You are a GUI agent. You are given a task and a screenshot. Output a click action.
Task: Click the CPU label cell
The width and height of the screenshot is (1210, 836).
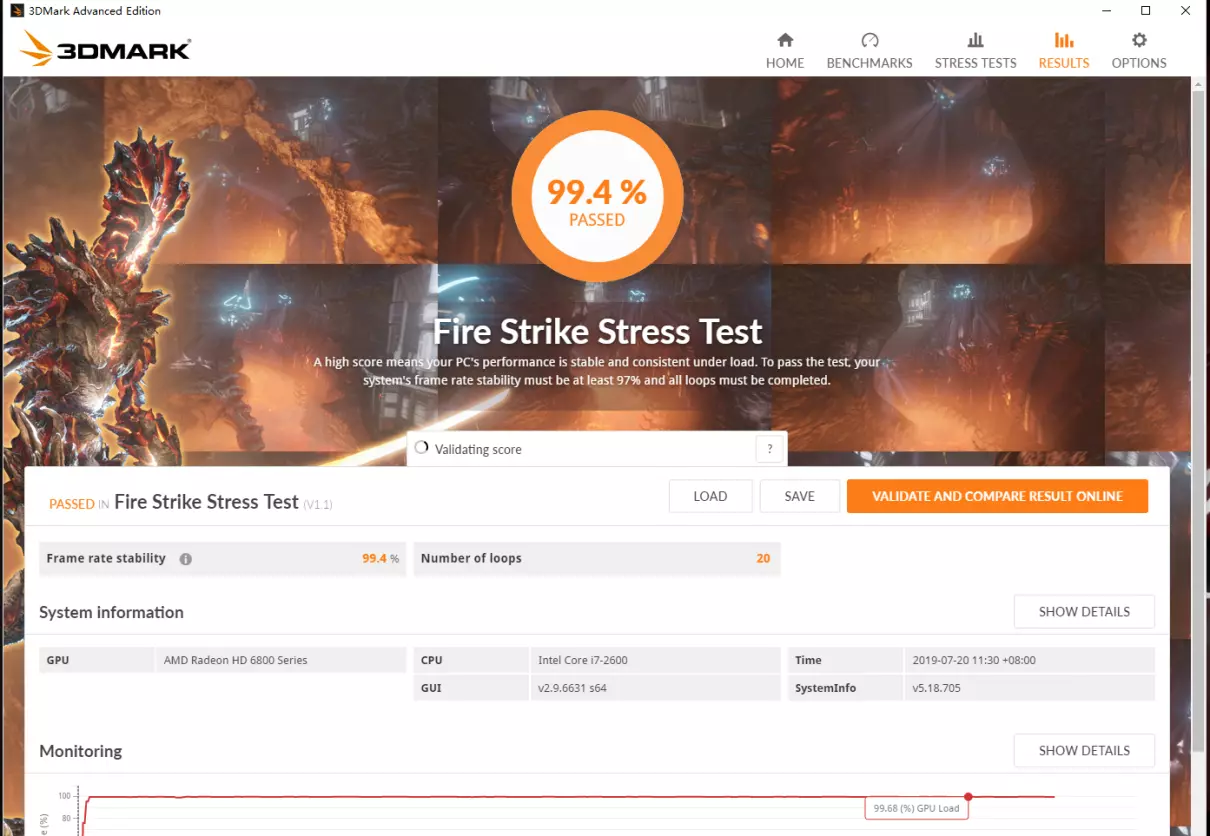coord(471,660)
